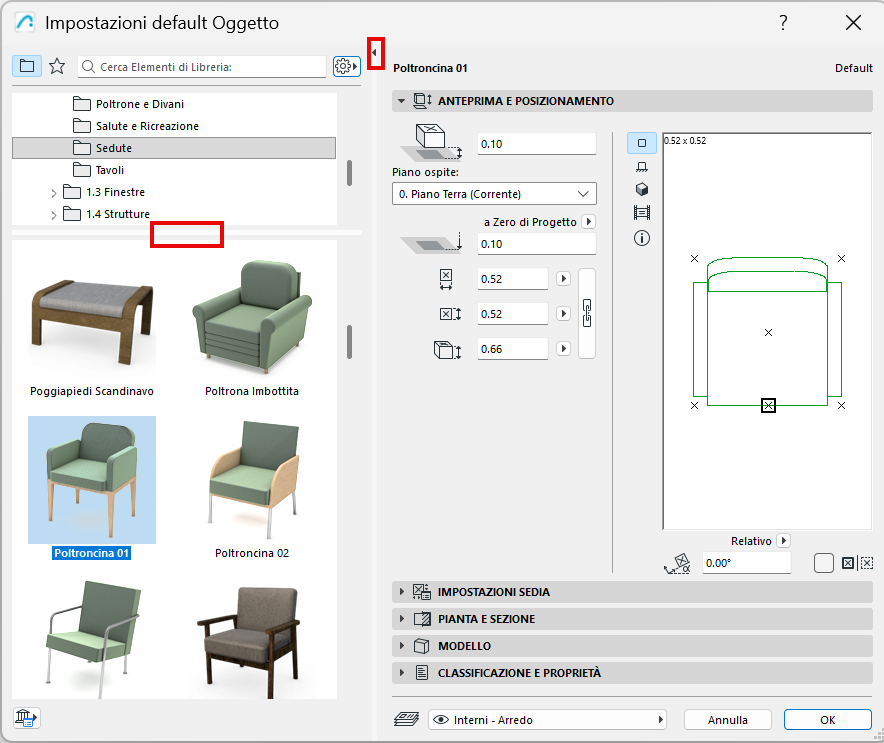
Task: Click the mirror symbol icon pair
Action: tap(858, 563)
